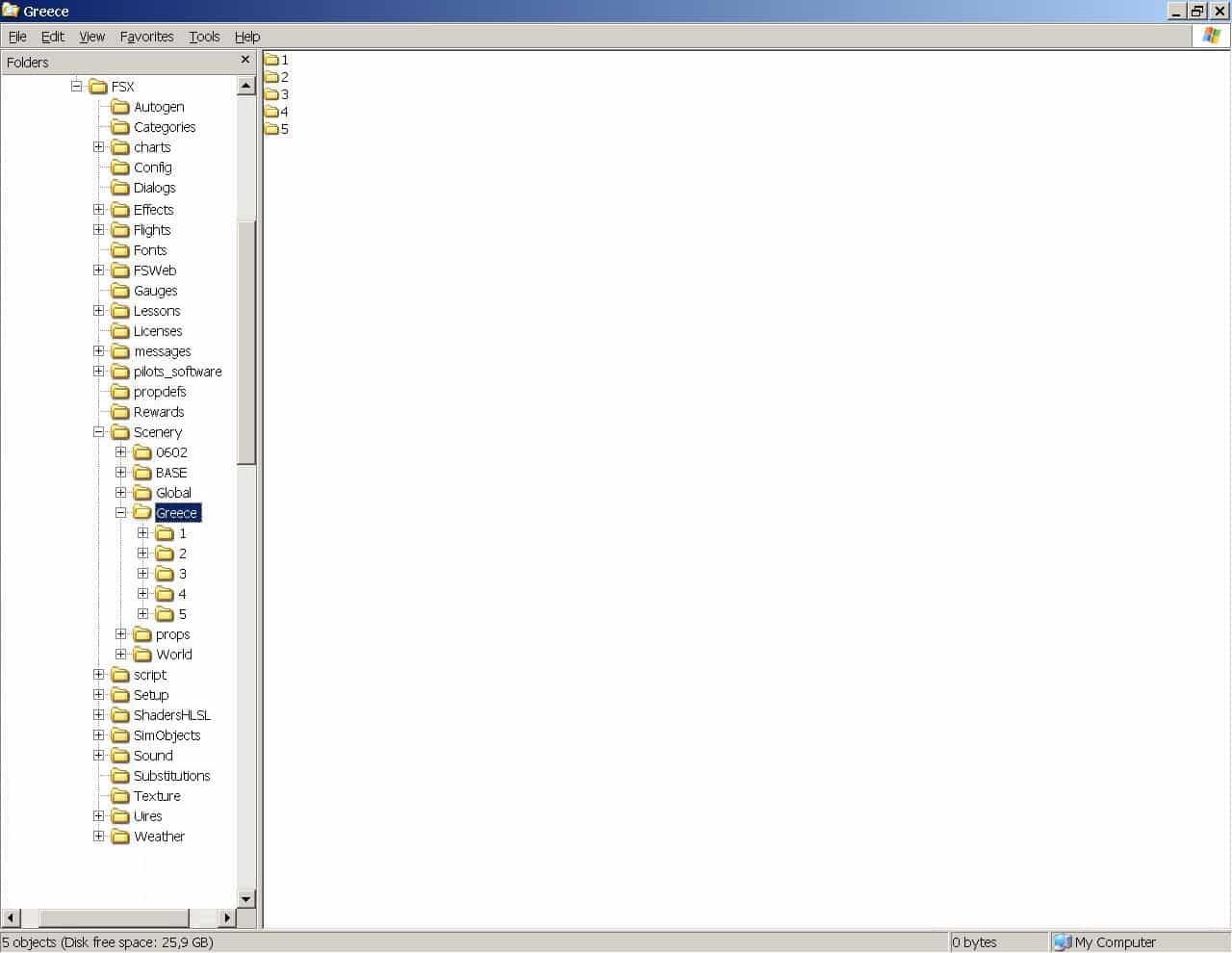Select the World folder in tree
1232x953 pixels.
pyautogui.click(x=174, y=655)
